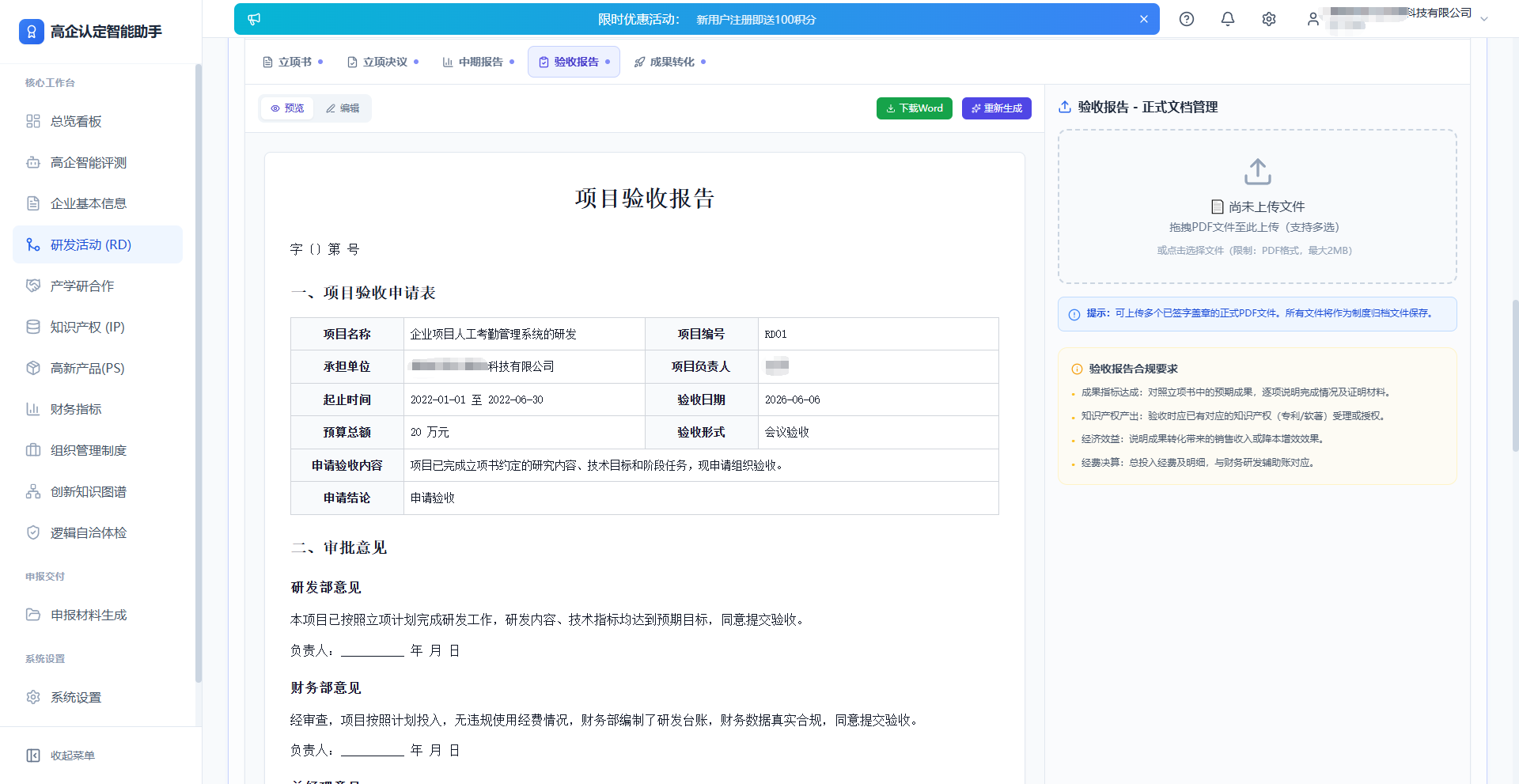Click the 研发活动 branch icon
The width and height of the screenshot is (1519, 784).
click(x=33, y=244)
